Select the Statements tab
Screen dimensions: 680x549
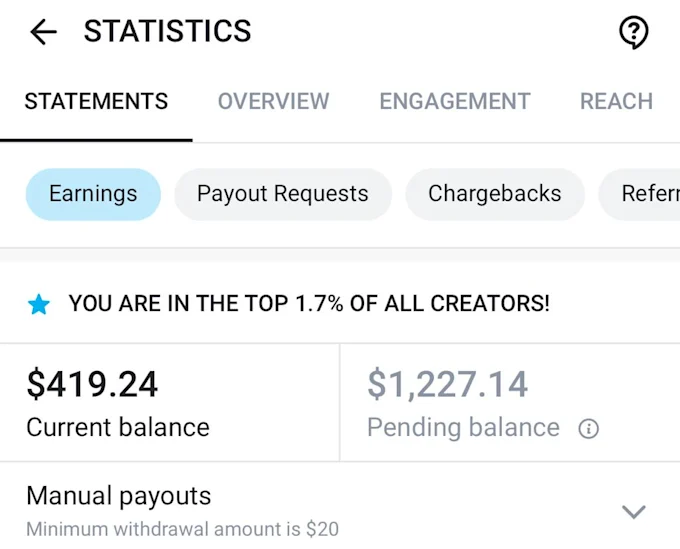click(x=96, y=101)
